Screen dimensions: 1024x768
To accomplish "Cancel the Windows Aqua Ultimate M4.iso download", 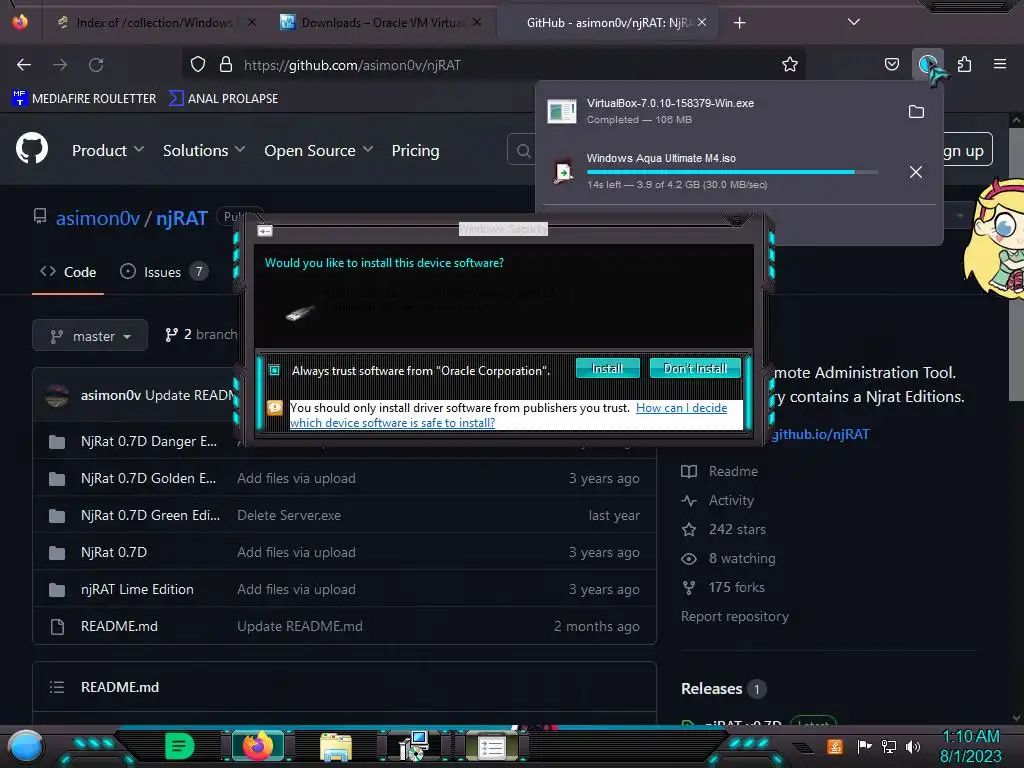I will tap(916, 172).
